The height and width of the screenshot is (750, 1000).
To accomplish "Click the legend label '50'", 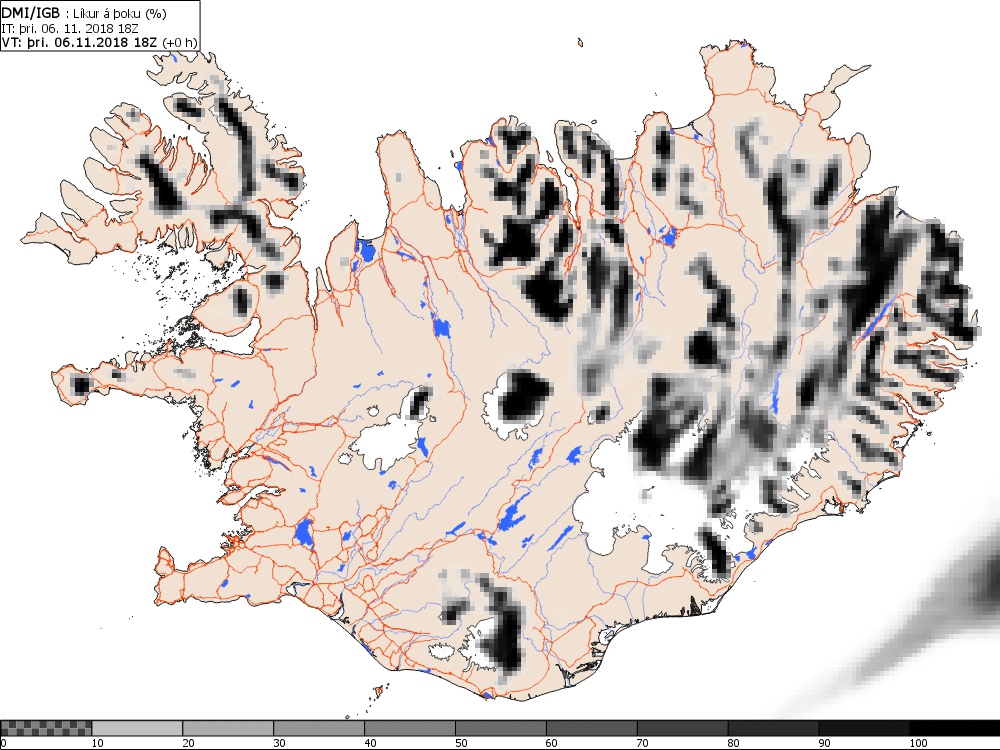I will click(x=461, y=743).
